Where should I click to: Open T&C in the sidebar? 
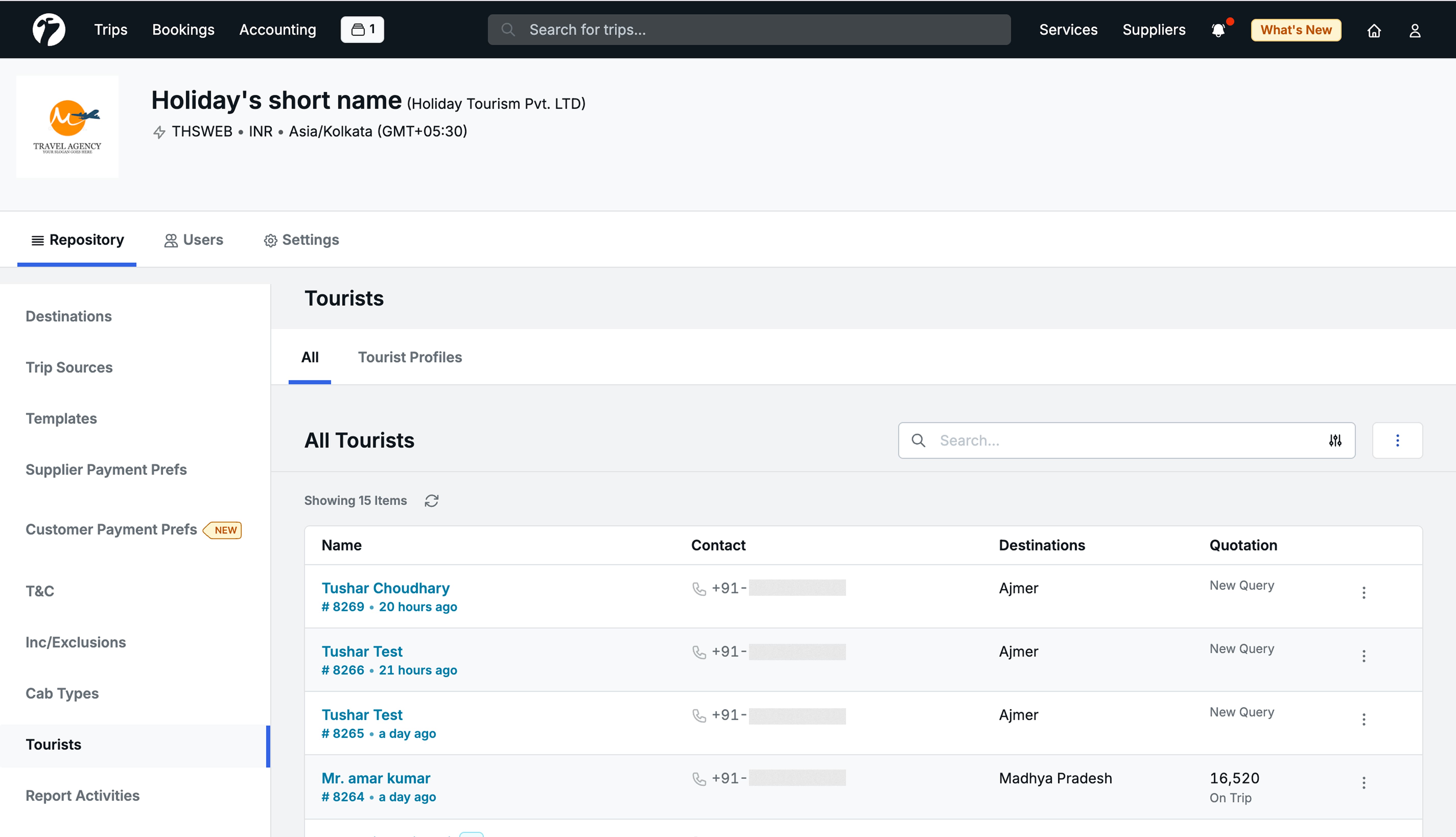pyautogui.click(x=40, y=591)
